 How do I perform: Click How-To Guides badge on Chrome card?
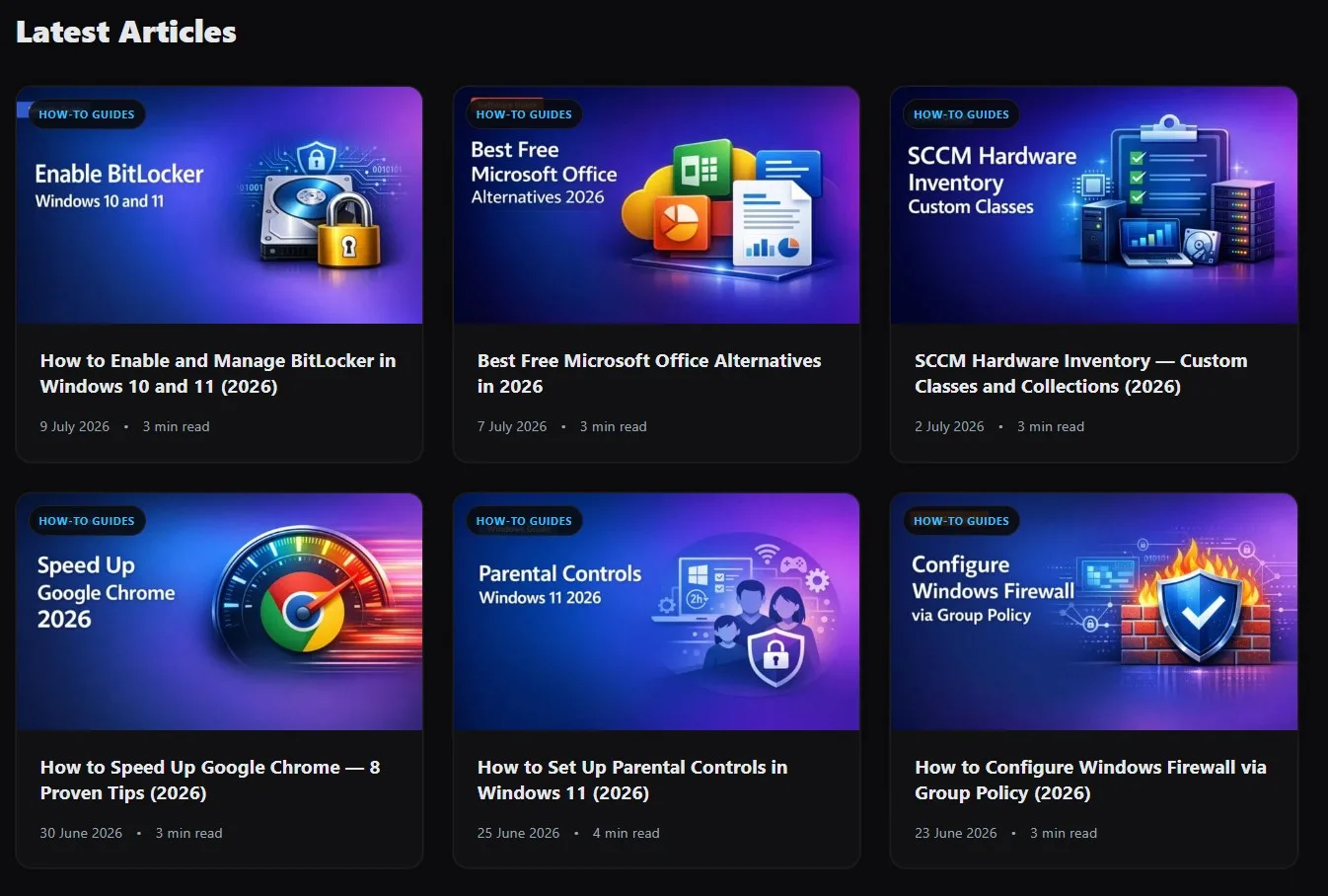point(87,521)
